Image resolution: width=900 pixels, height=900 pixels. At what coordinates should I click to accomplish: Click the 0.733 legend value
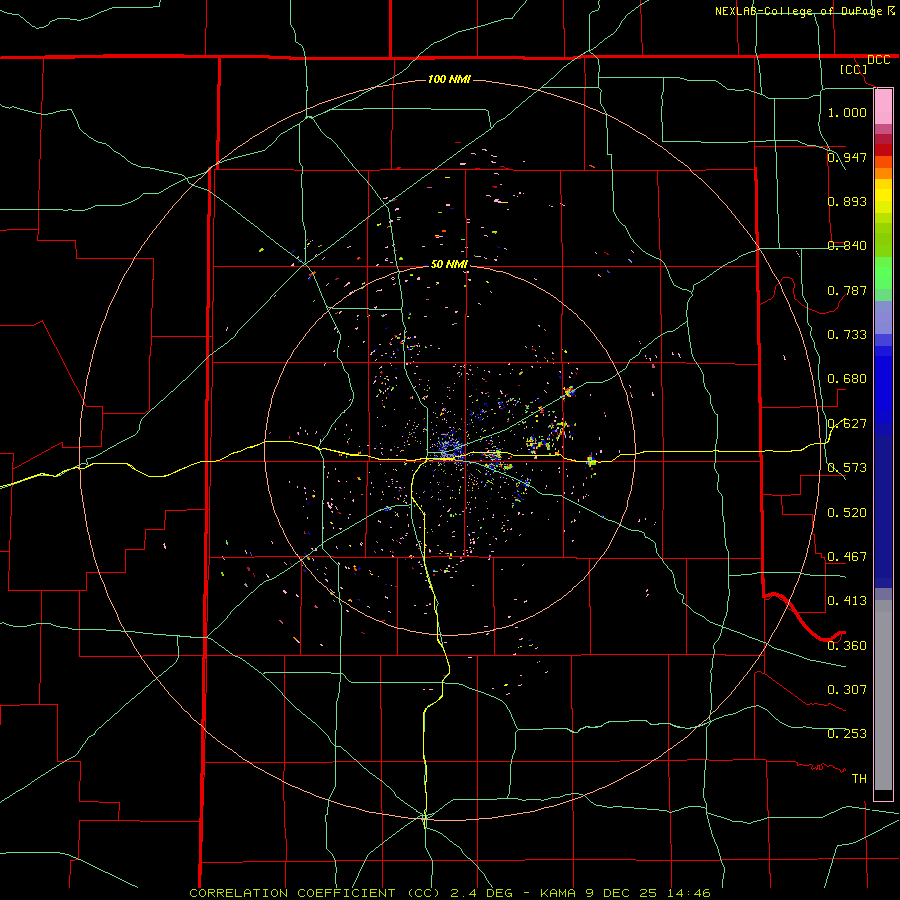click(x=847, y=334)
